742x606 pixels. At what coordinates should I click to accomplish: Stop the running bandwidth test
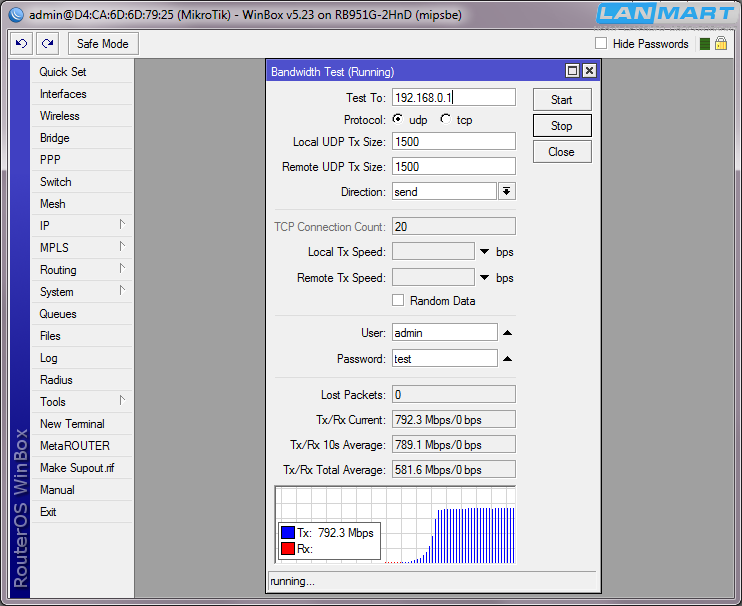562,126
